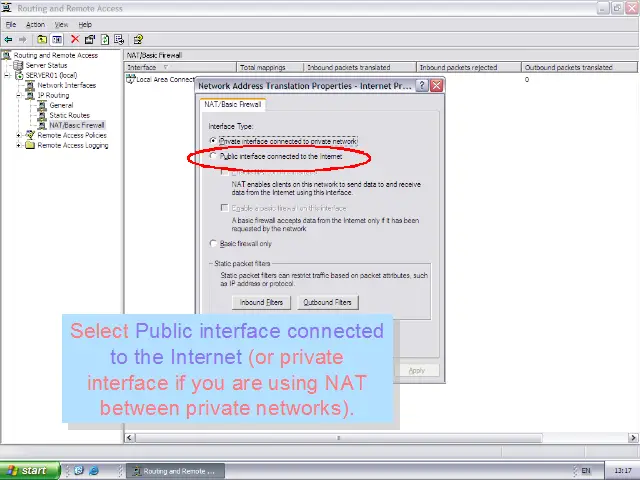Select Static Routes in the tree
Screen dimensions: 640x480
click(69, 115)
